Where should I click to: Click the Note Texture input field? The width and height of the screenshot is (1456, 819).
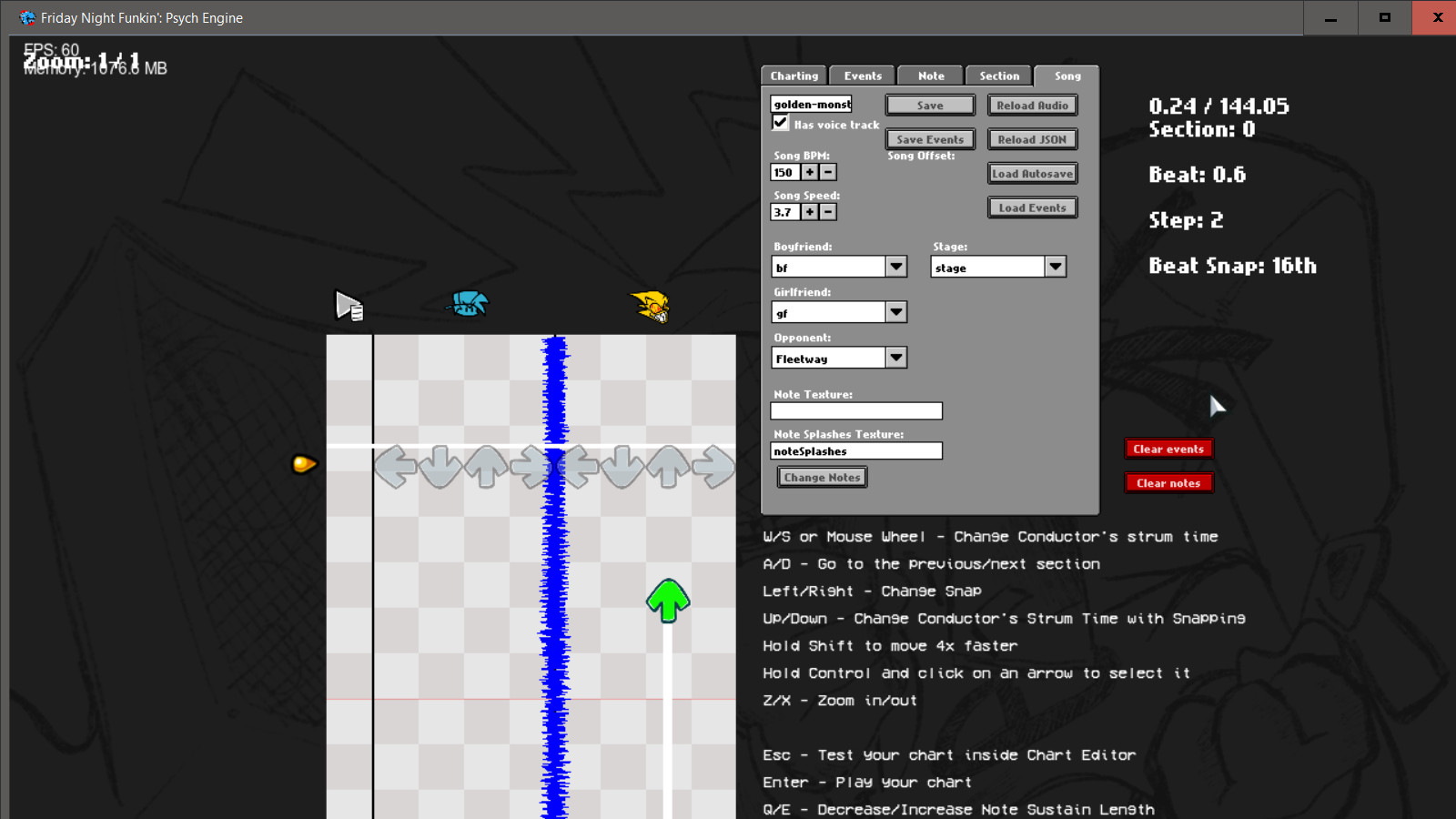856,411
